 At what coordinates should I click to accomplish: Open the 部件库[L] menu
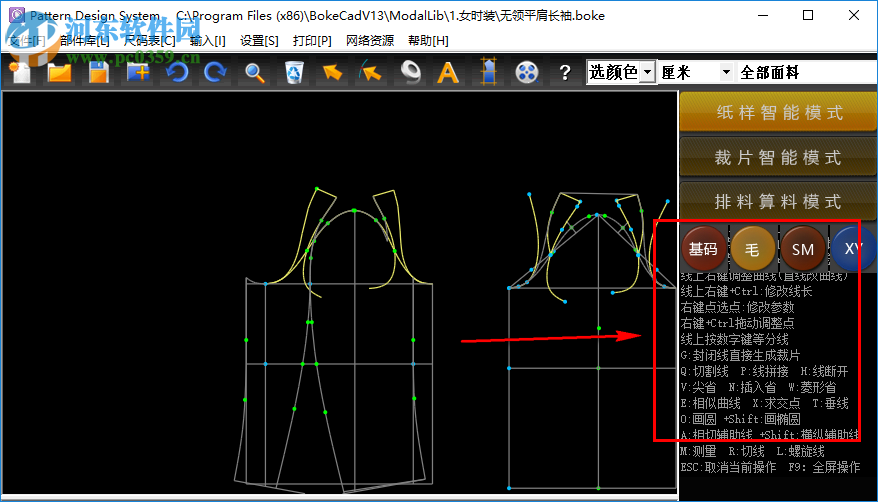point(85,41)
